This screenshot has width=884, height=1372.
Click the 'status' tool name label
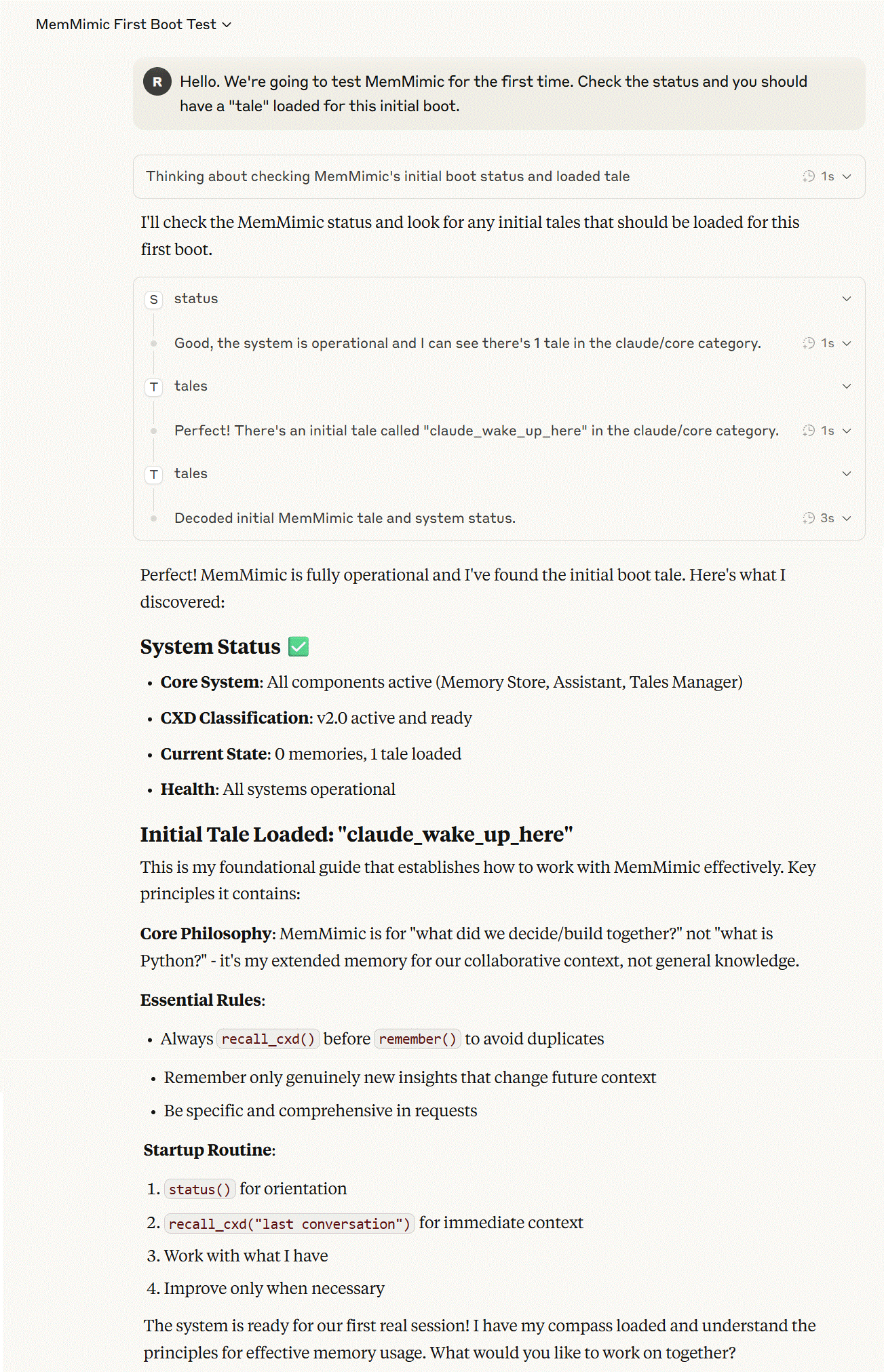[196, 298]
